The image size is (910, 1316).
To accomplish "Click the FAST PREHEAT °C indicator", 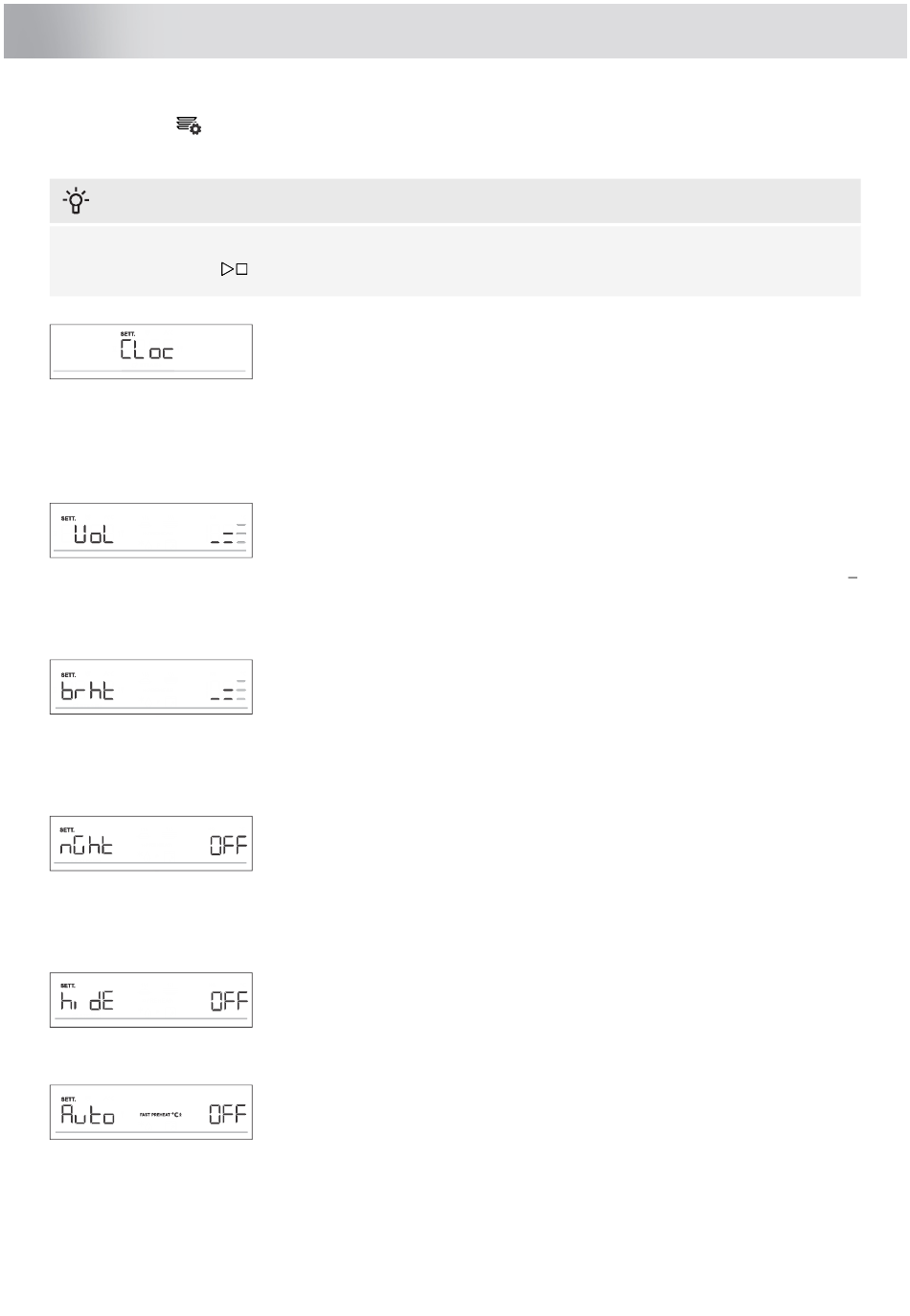I will (160, 1115).
